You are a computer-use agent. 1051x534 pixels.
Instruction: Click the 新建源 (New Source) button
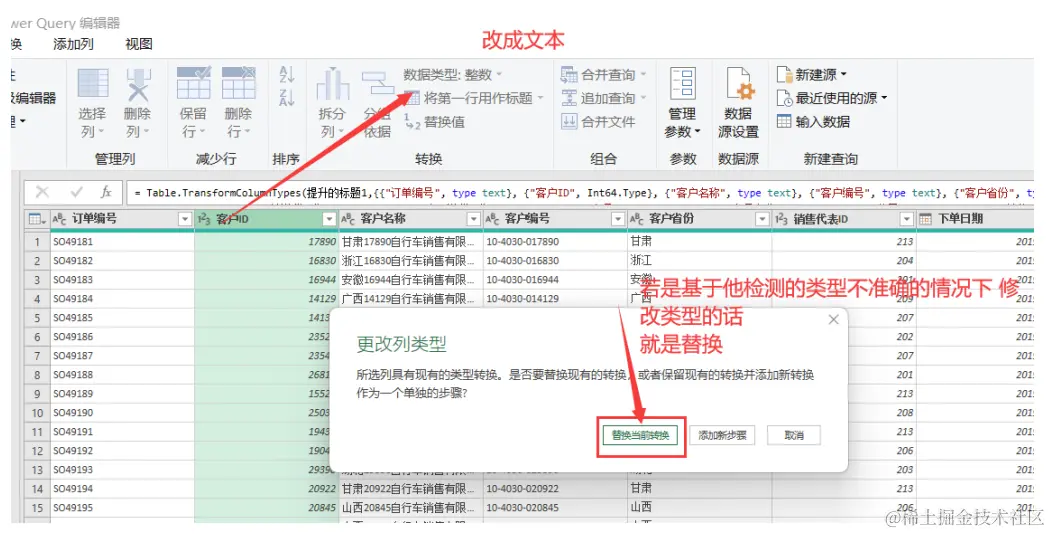tap(812, 74)
